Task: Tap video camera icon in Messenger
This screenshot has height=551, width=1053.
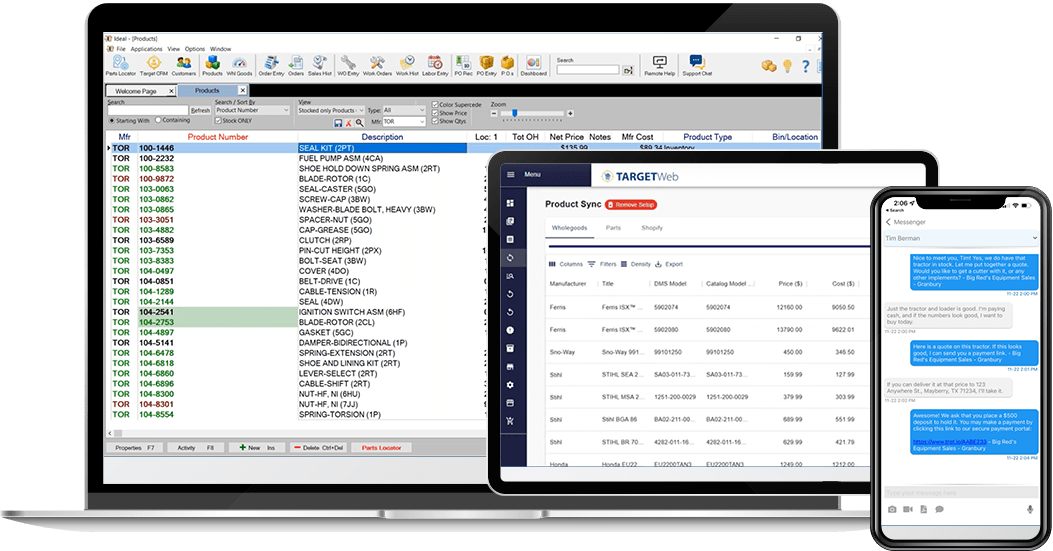Action: [x=908, y=509]
